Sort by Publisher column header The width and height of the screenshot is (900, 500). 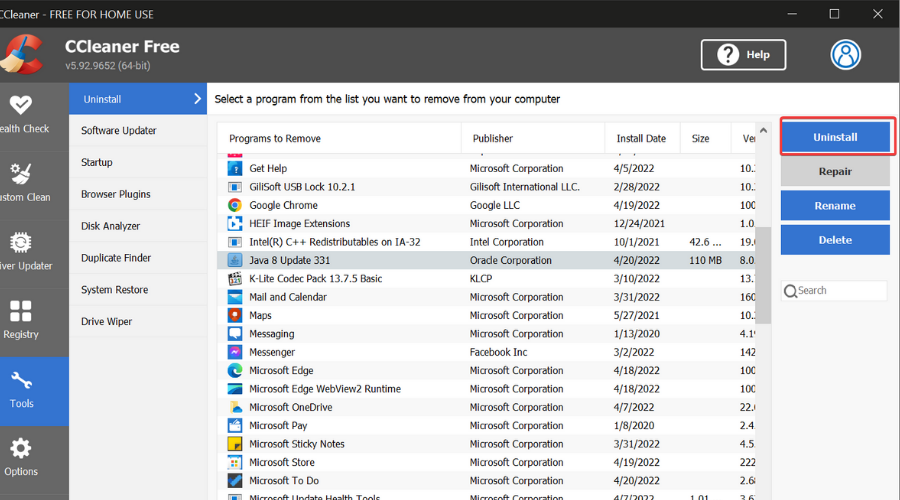pyautogui.click(x=533, y=138)
